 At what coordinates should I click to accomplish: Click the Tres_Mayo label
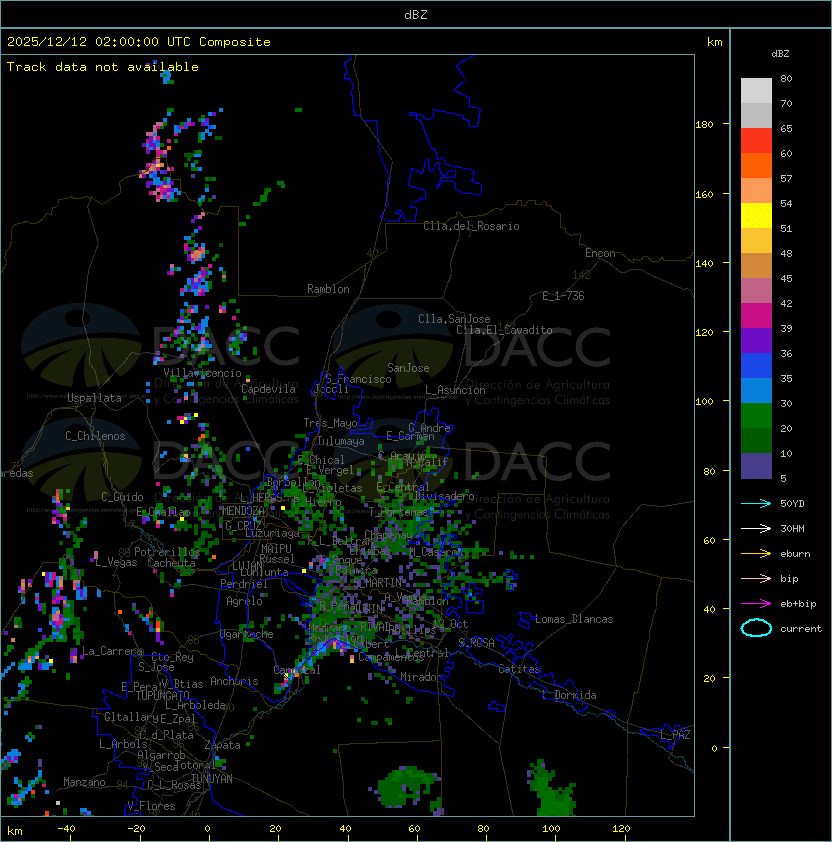pyautogui.click(x=330, y=423)
